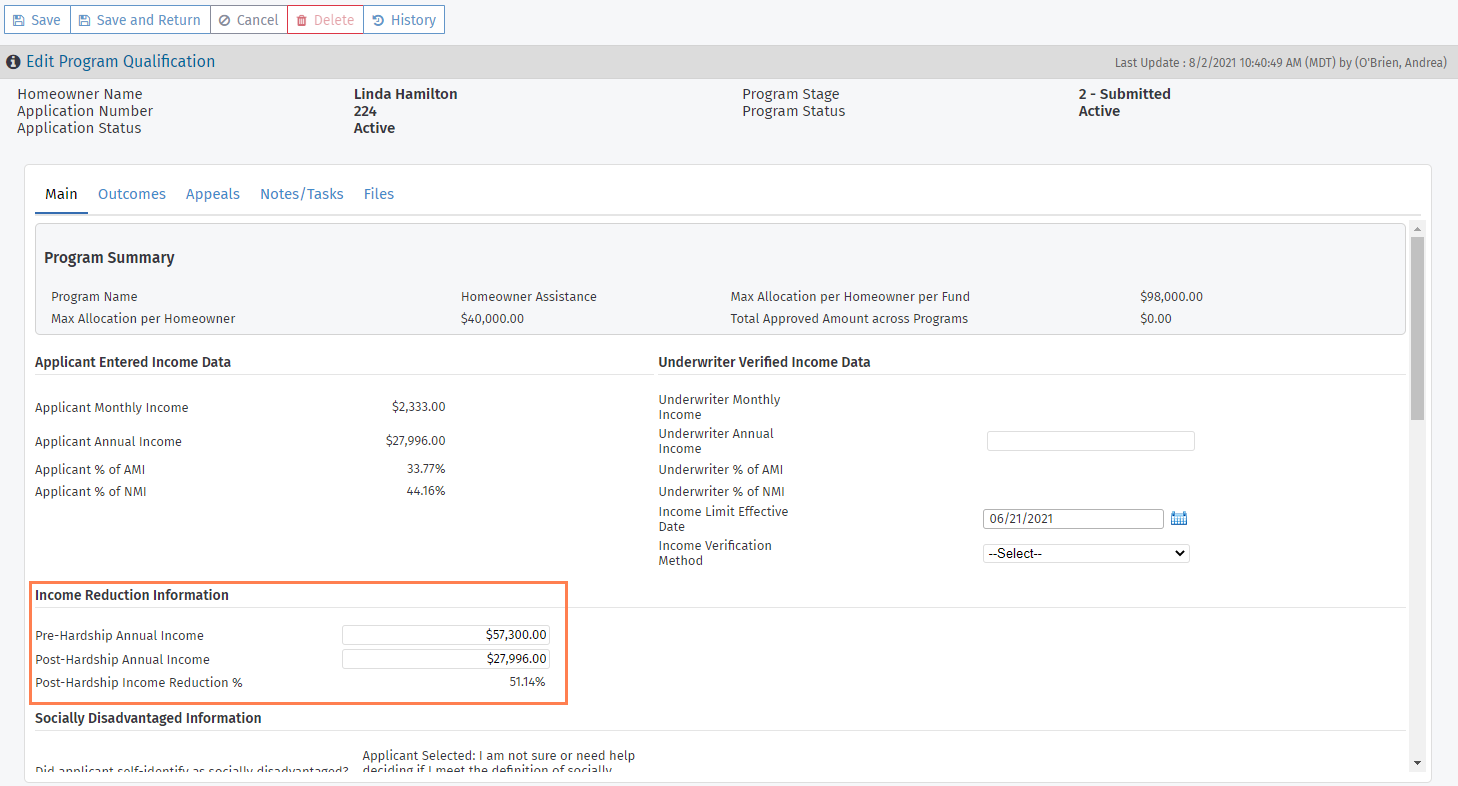Switch to the Appeals tab
1458x786 pixels.
(213, 194)
